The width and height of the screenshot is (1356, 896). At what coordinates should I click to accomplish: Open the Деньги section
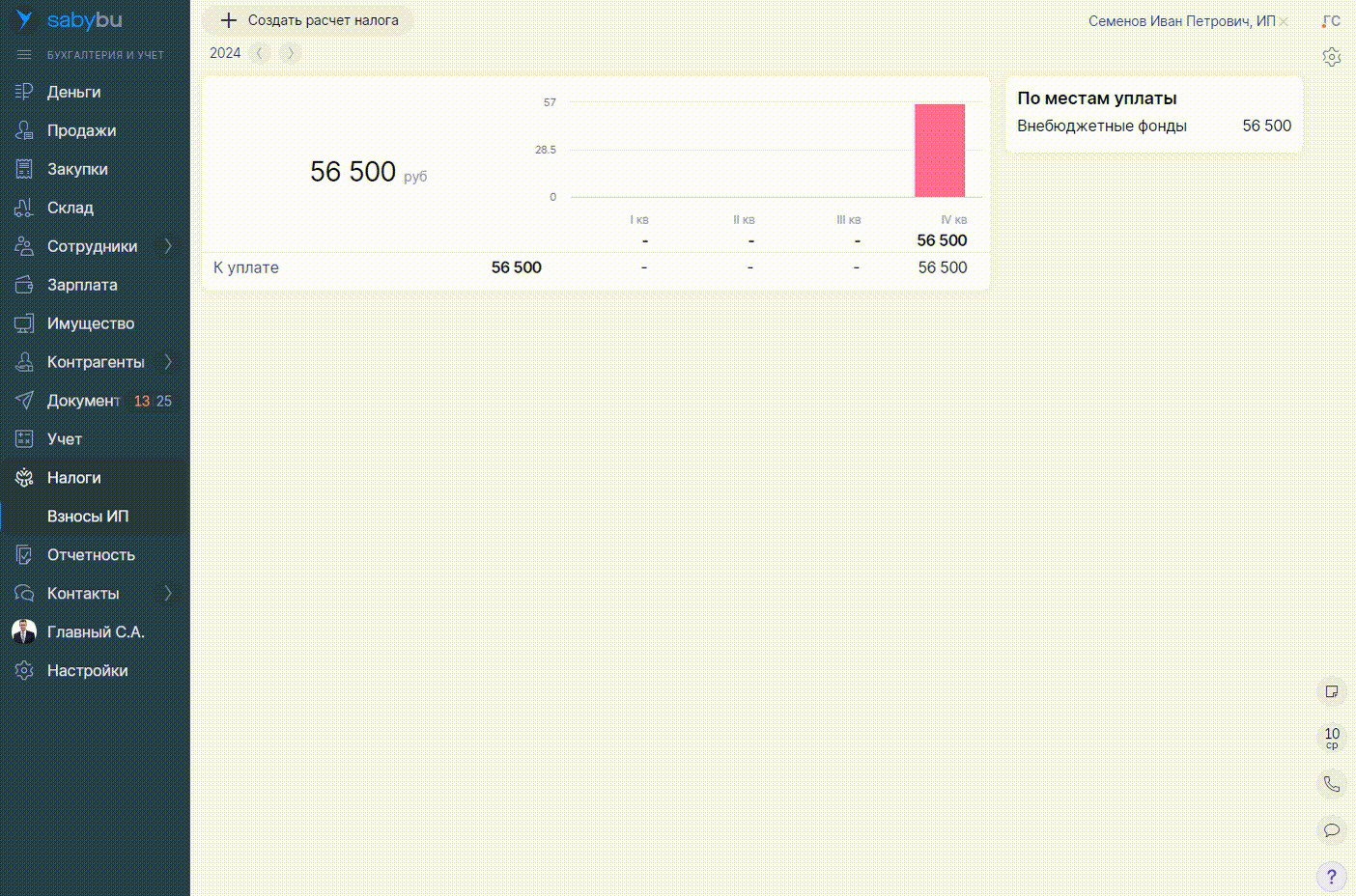(x=74, y=92)
